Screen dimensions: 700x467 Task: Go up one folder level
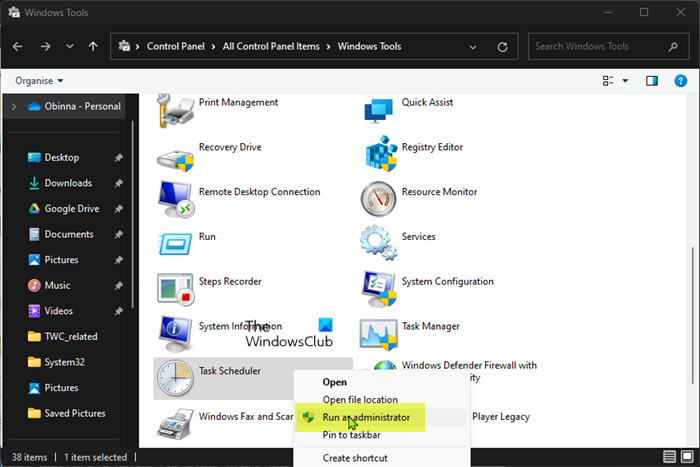(93, 46)
